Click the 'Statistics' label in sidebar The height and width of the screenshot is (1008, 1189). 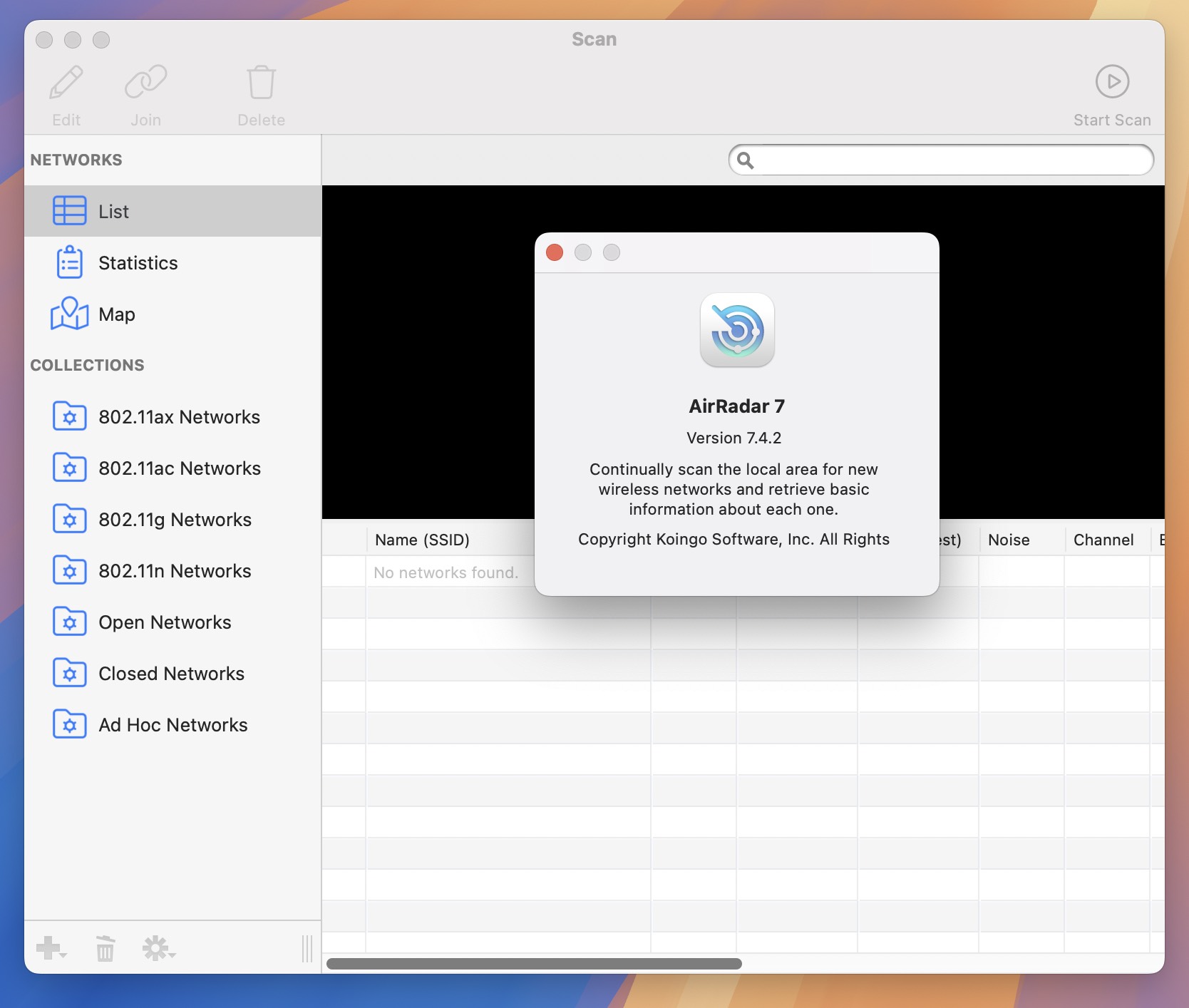tap(138, 263)
